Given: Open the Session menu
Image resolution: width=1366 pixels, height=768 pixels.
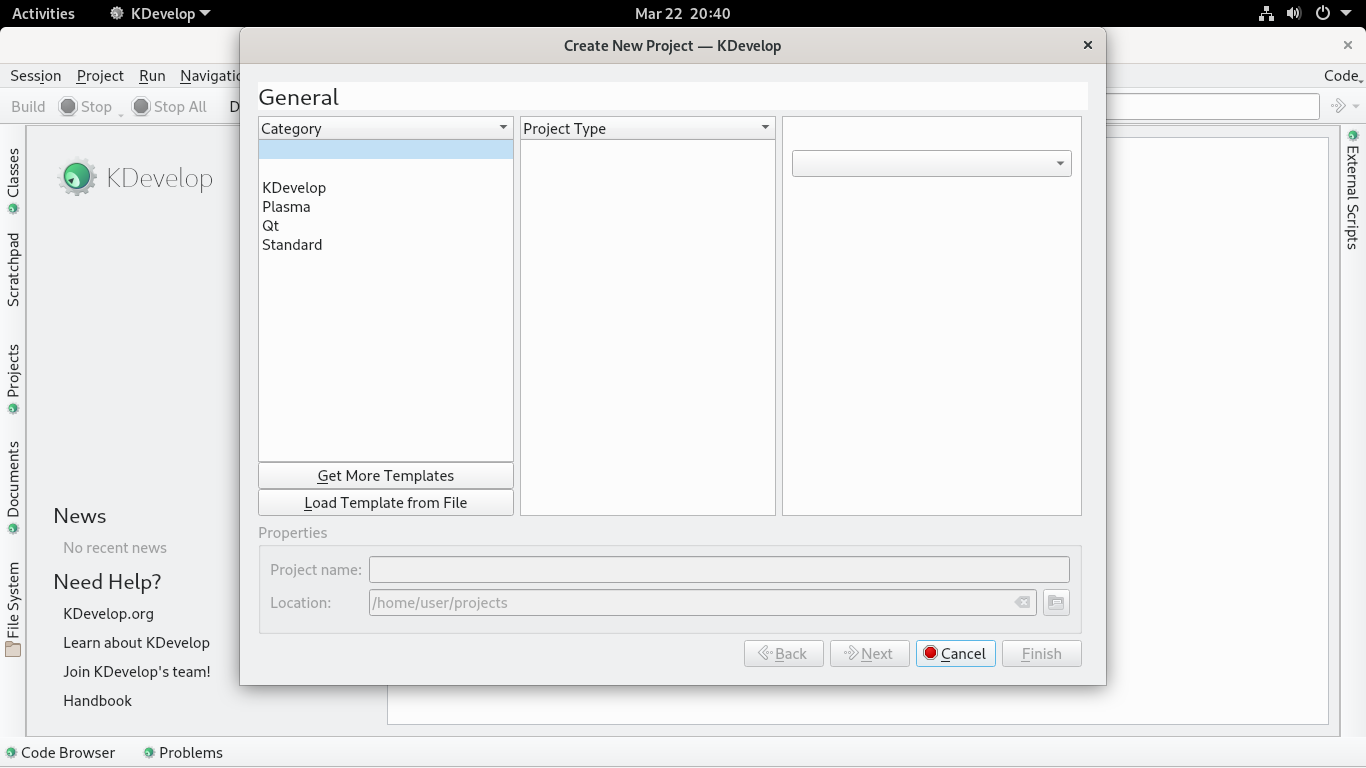Looking at the screenshot, I should 36,76.
